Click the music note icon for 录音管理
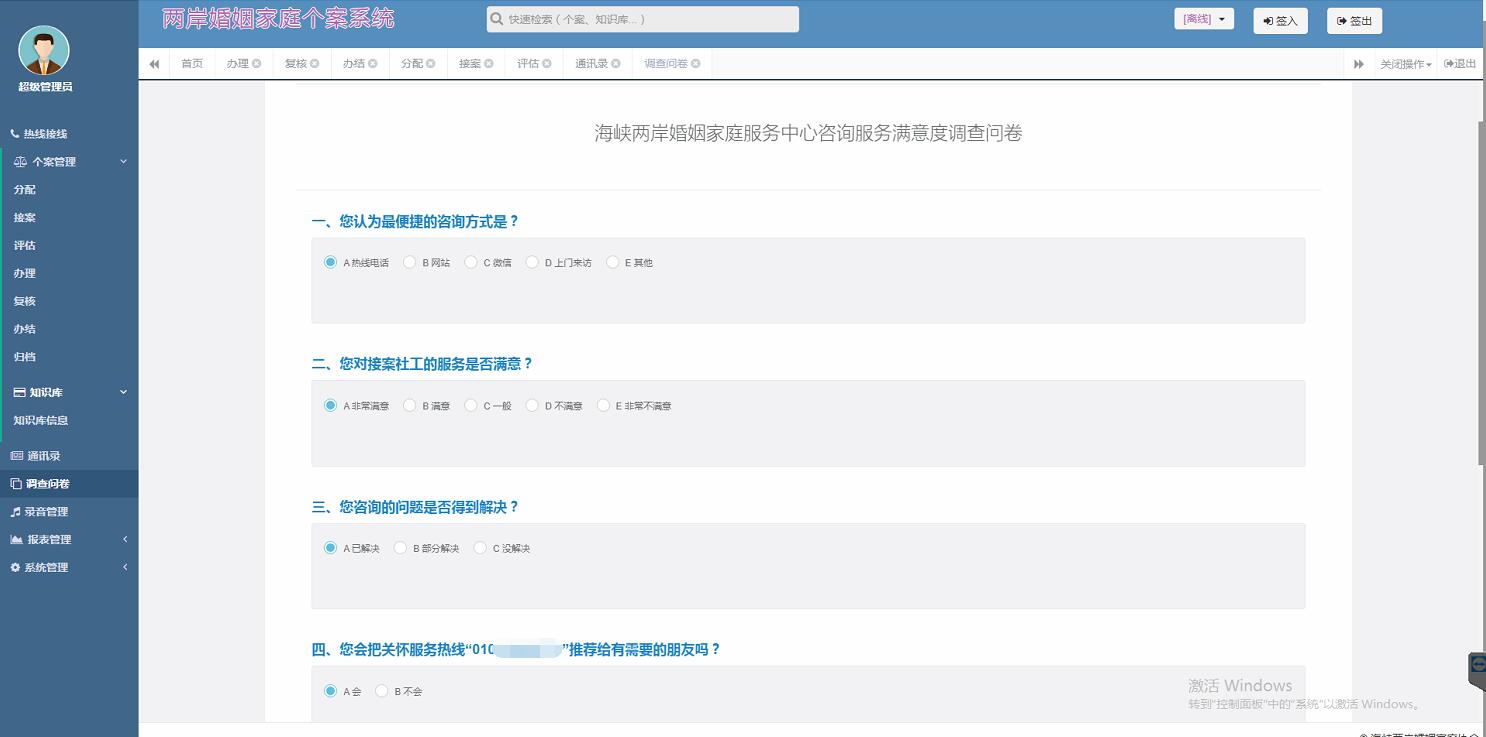1486x737 pixels. tap(15, 512)
